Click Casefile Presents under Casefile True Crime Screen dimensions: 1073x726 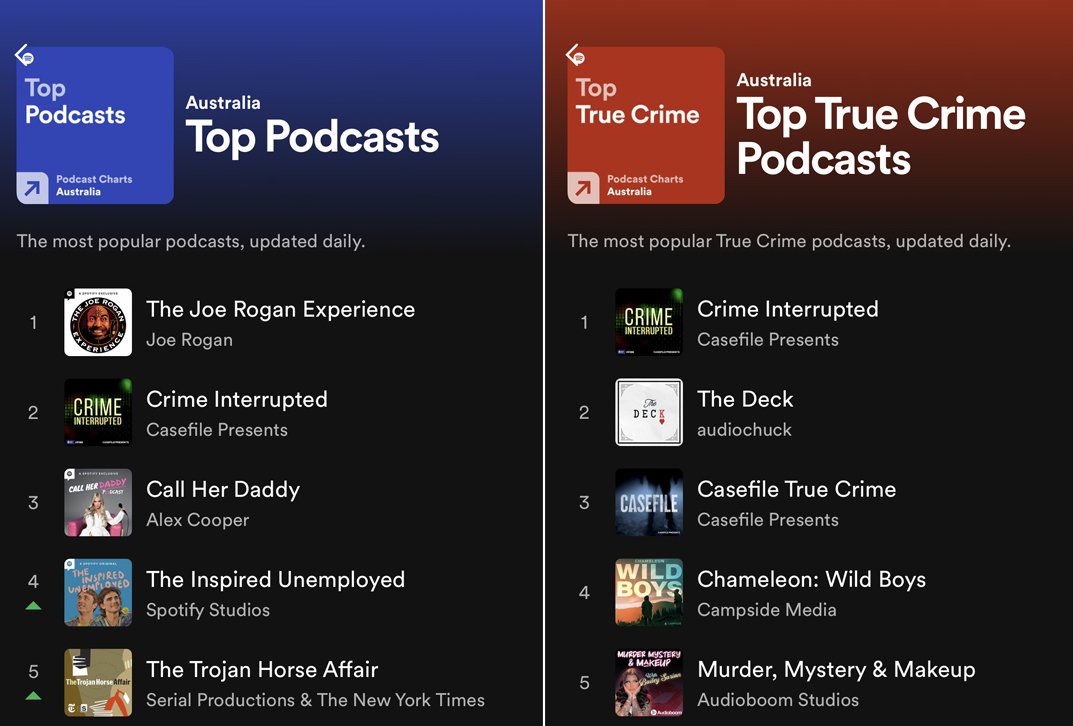pos(768,520)
